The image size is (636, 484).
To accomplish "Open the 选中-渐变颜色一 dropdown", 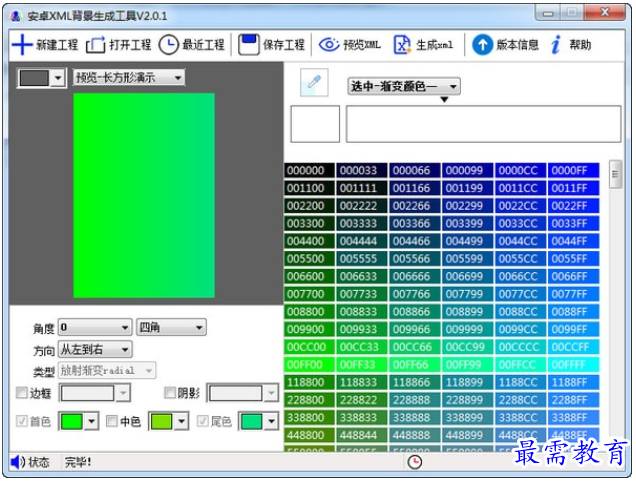I will [404, 86].
